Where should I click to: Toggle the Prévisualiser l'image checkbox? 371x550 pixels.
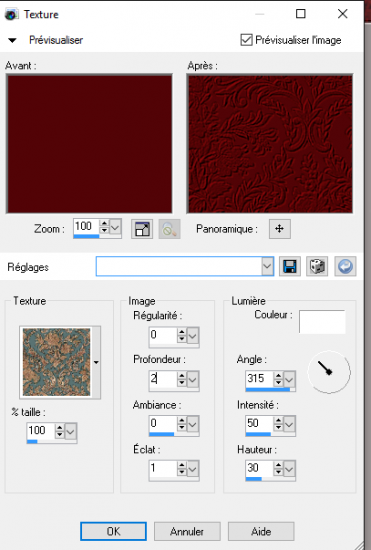tap(246, 40)
